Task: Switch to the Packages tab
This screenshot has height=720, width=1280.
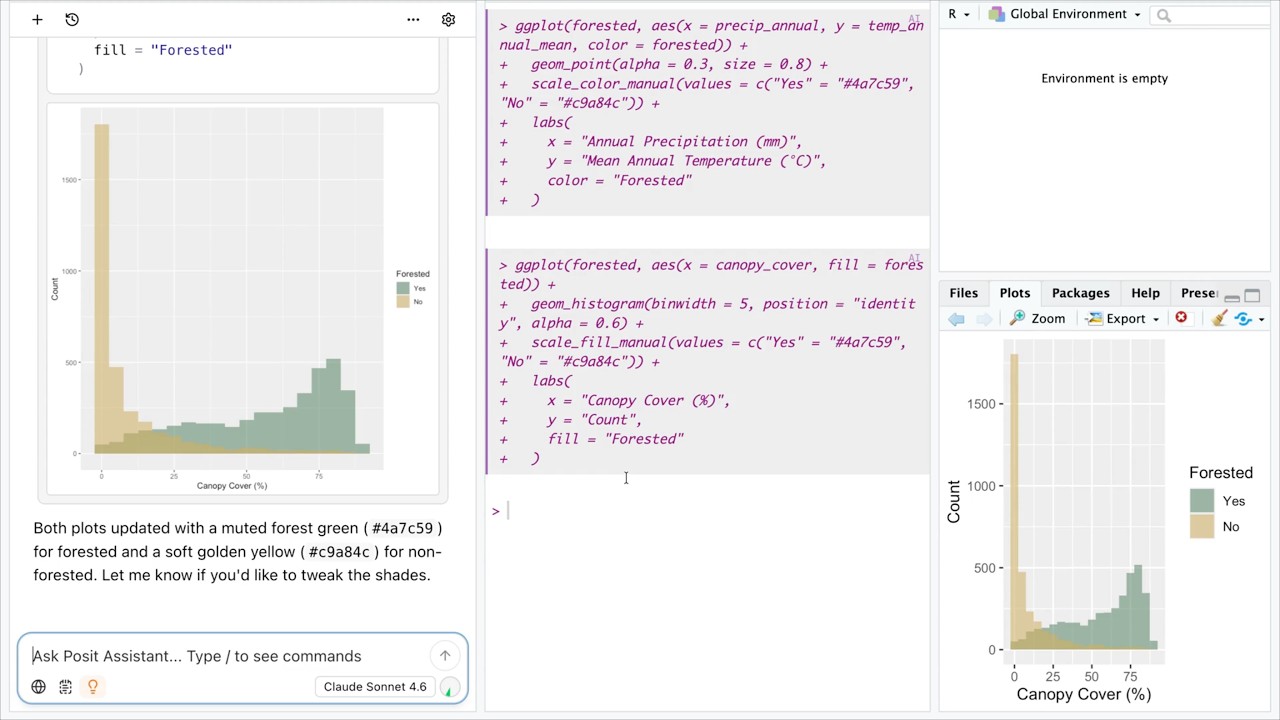Action: tap(1080, 293)
